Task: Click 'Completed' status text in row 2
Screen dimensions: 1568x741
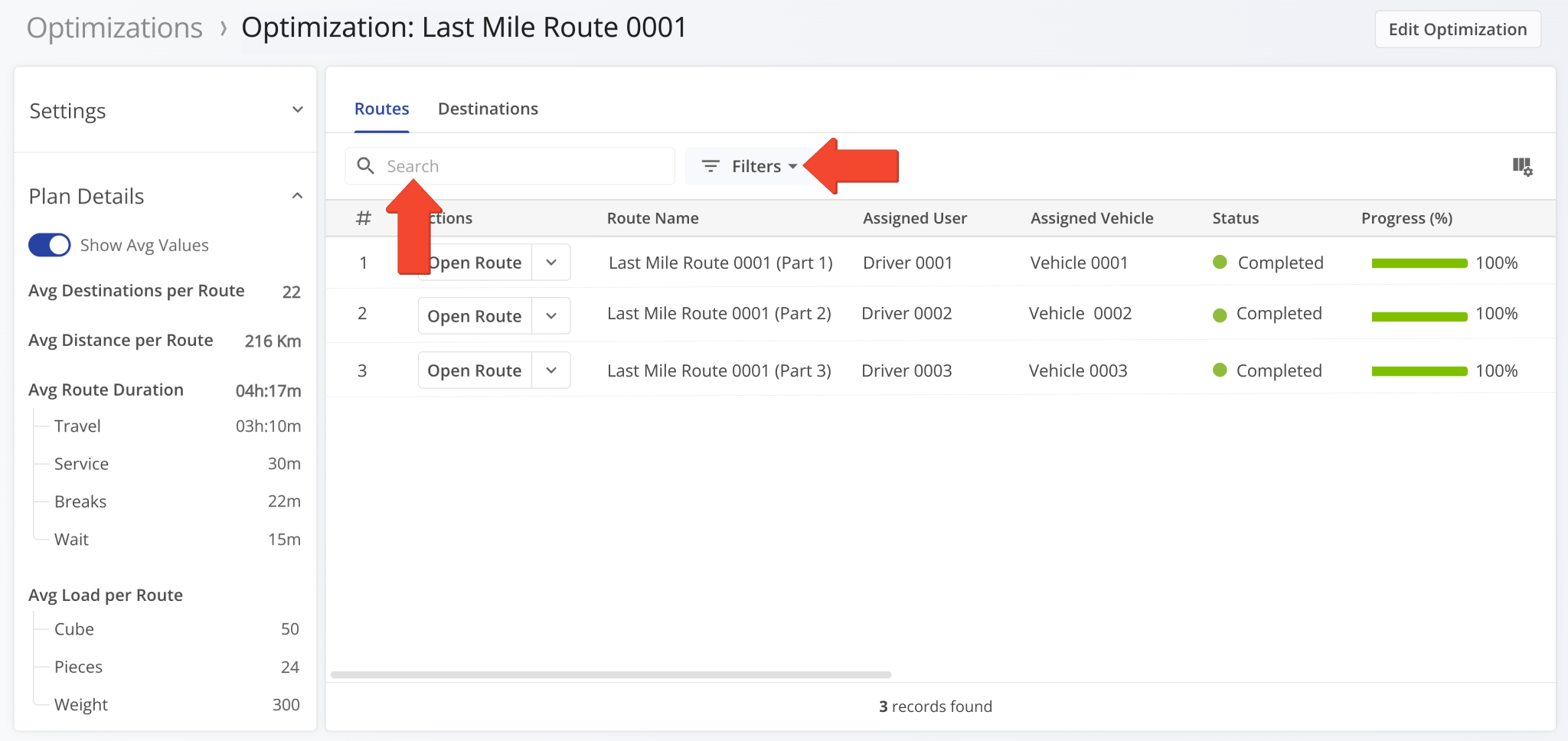Action: (1279, 313)
